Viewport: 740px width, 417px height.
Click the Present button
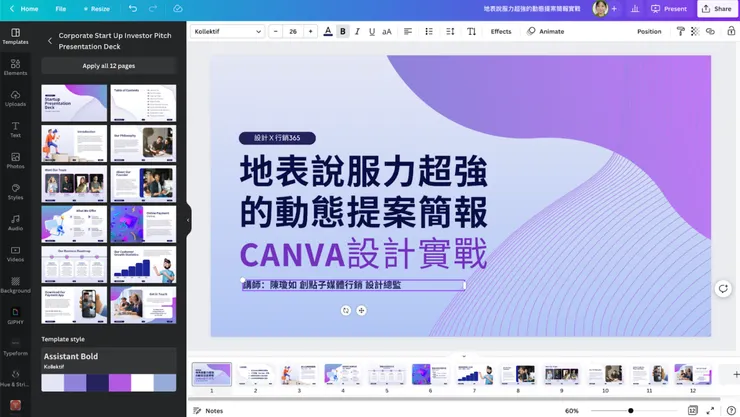(669, 8)
